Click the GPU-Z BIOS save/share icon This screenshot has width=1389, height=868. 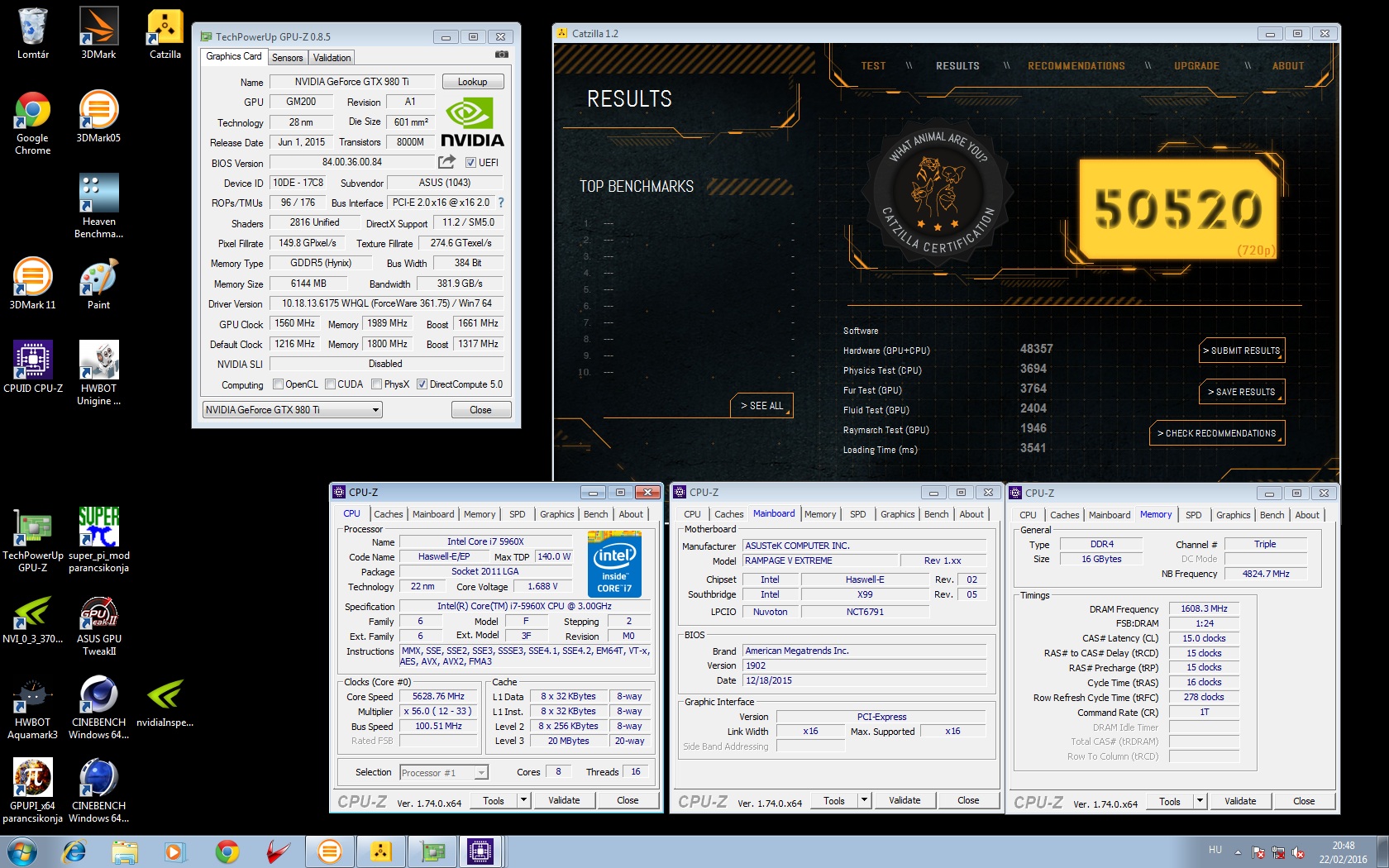click(x=446, y=162)
